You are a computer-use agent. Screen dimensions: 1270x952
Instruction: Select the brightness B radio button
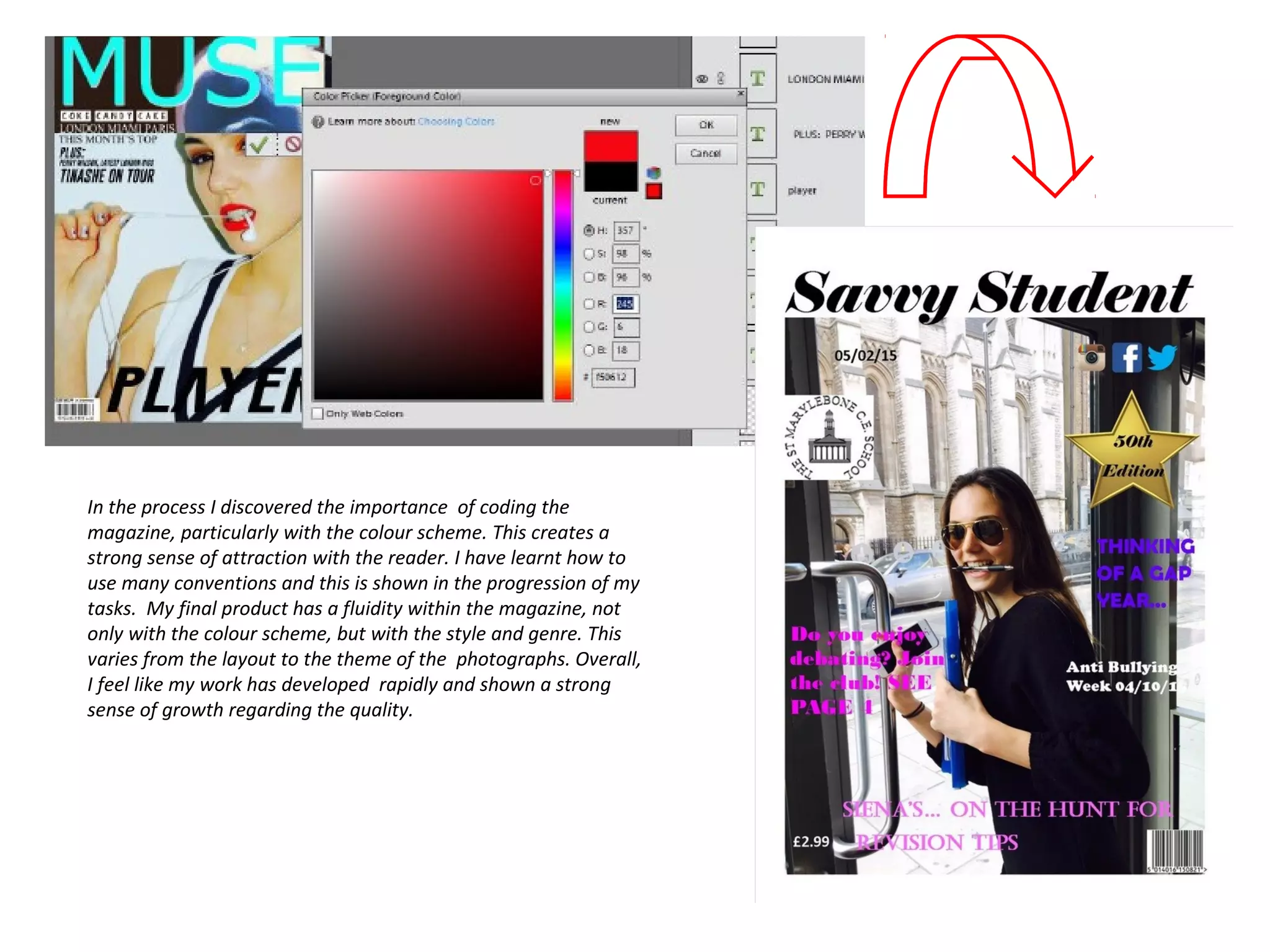(x=589, y=277)
